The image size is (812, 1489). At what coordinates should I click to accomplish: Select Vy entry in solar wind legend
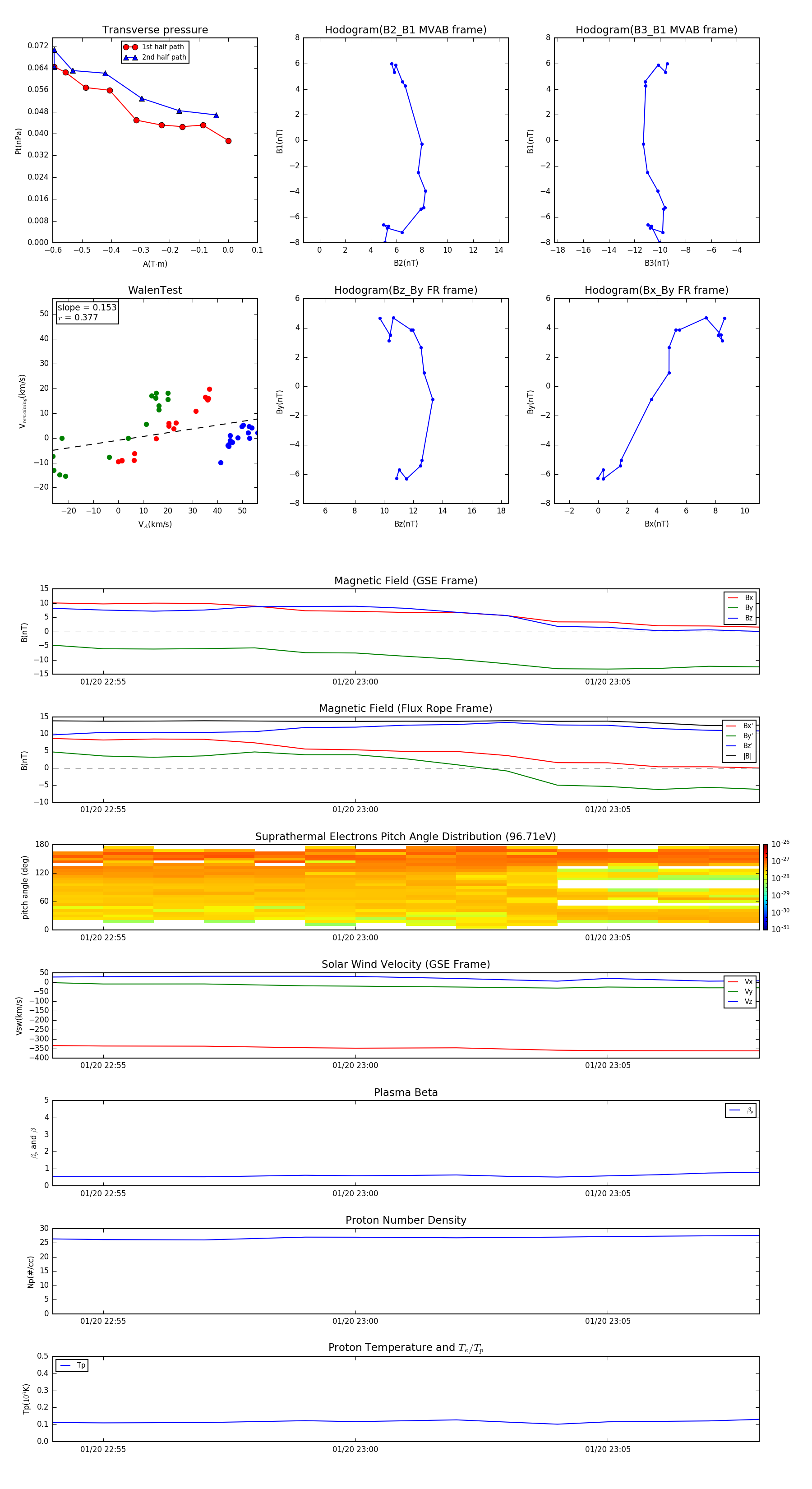[740, 992]
